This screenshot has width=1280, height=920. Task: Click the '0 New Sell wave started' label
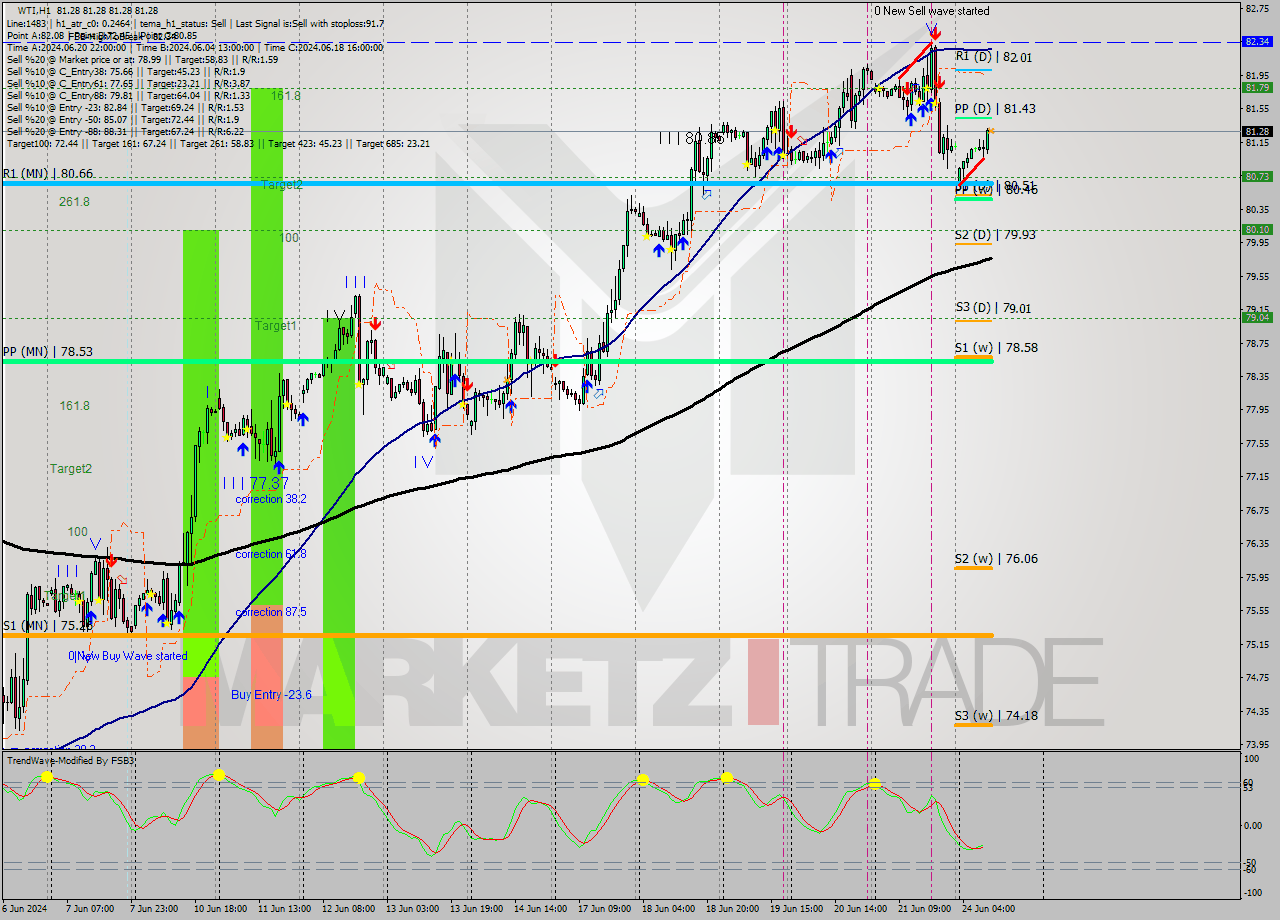click(932, 11)
